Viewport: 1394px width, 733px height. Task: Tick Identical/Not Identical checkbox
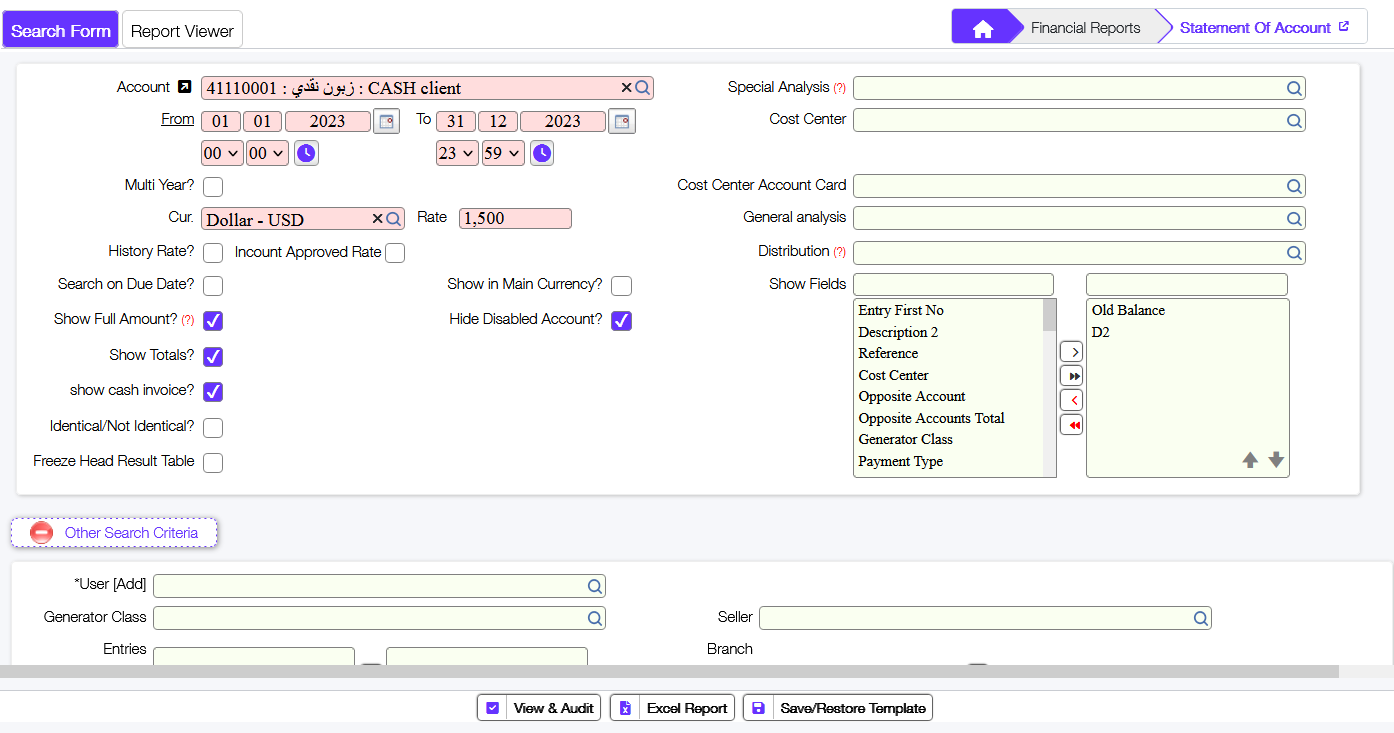(x=213, y=428)
